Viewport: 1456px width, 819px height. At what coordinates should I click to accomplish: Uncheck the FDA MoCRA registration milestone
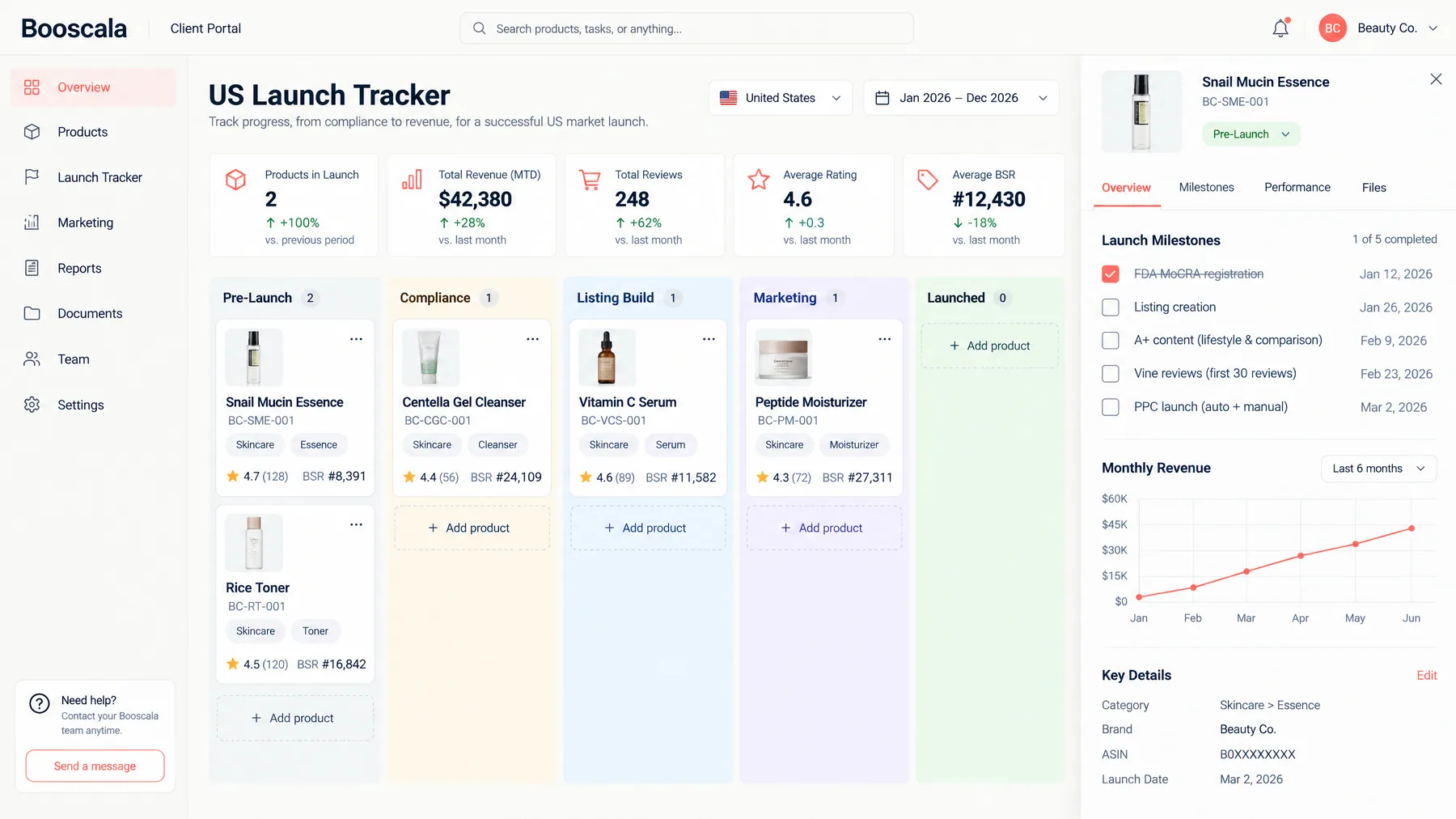click(1111, 274)
